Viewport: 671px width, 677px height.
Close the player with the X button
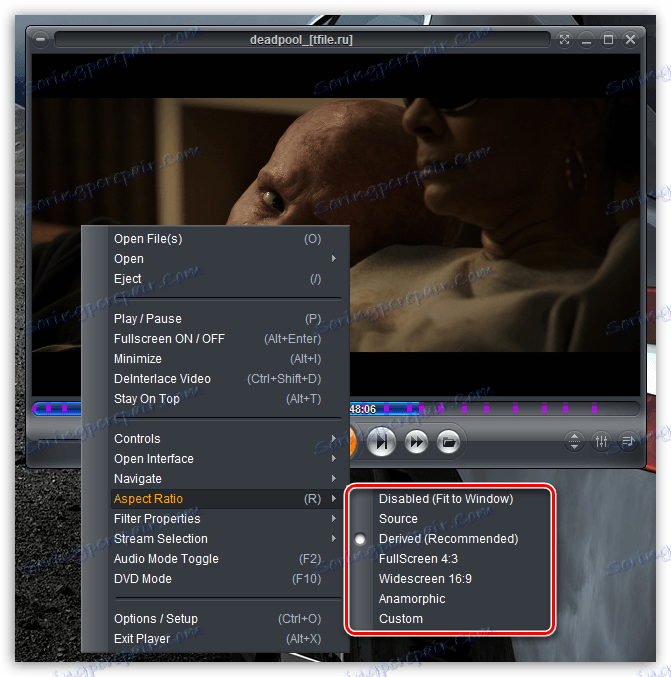pyautogui.click(x=630, y=40)
